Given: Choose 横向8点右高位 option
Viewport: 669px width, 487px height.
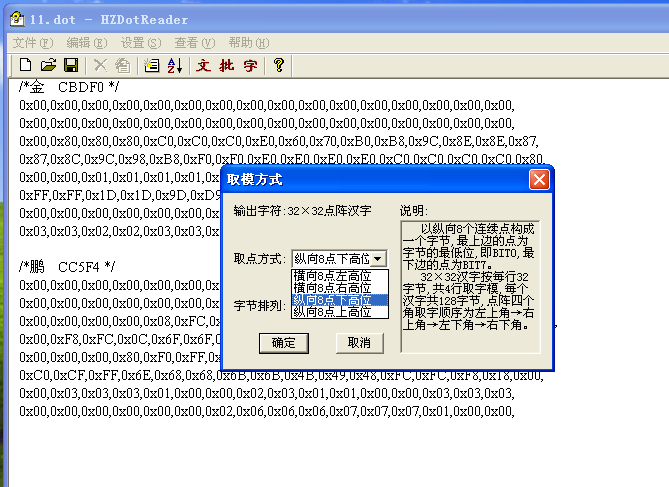Looking at the screenshot, I should pyautogui.click(x=331, y=287).
